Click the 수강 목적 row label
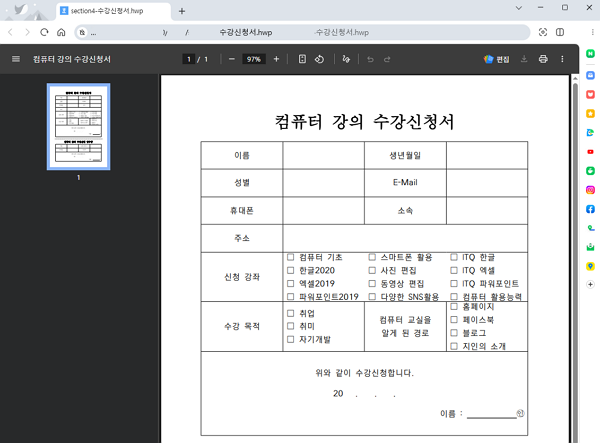Viewport: 600px width, 443px height. [x=242, y=326]
